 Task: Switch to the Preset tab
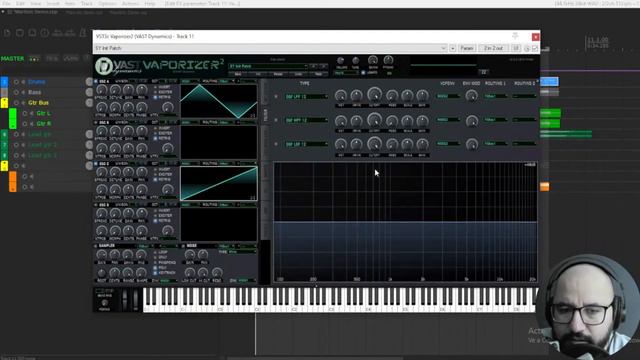coord(278,74)
